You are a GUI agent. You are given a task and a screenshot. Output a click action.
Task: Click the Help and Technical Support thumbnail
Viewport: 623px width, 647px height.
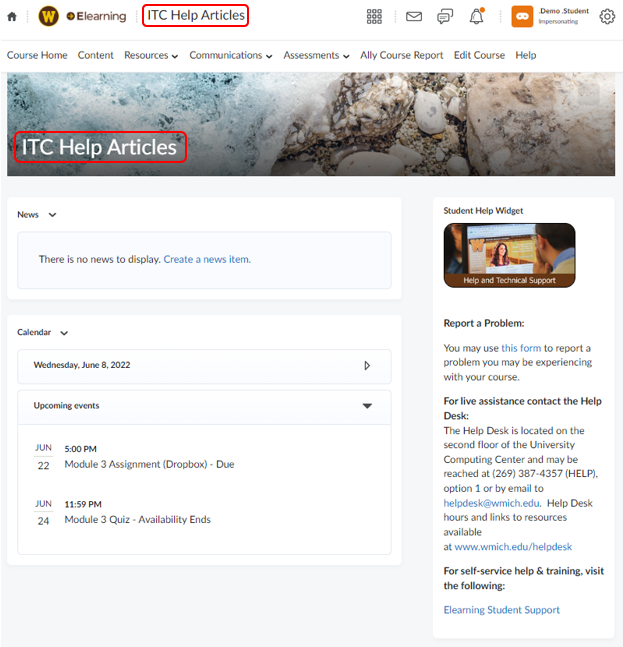(509, 255)
